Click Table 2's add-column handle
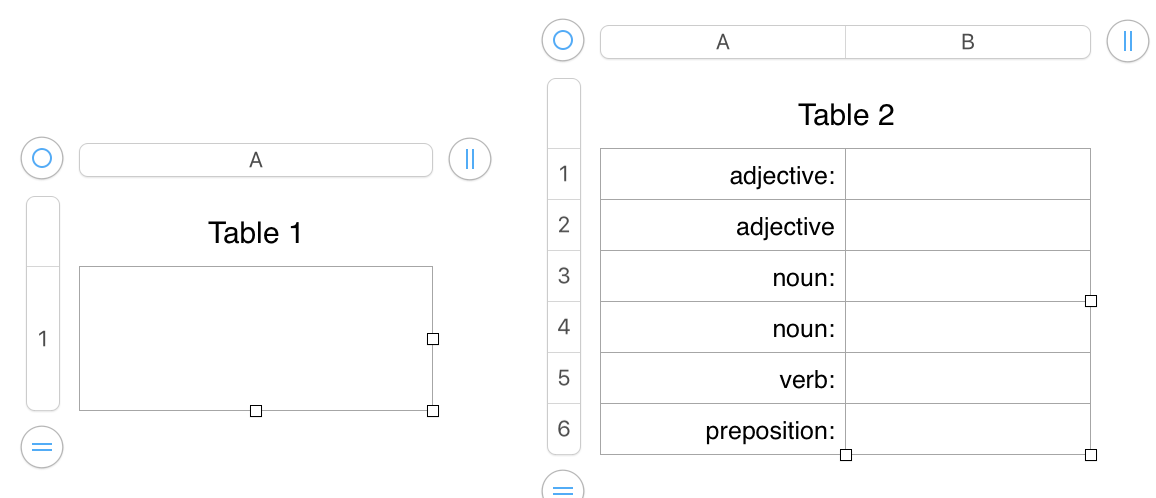 (1128, 41)
